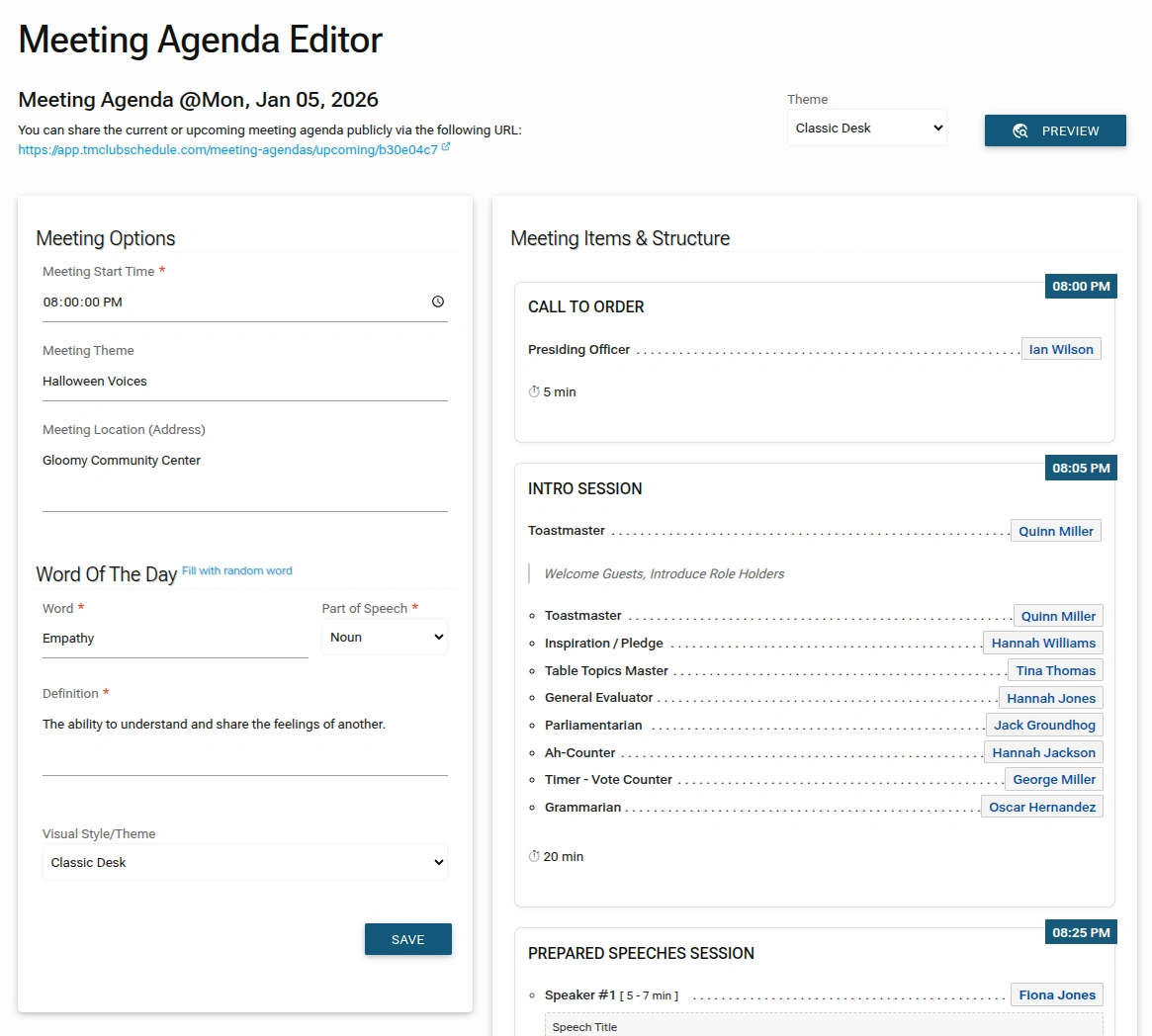This screenshot has width=1152, height=1036.
Task: Open the public meeting agenda URL
Action: (x=227, y=150)
